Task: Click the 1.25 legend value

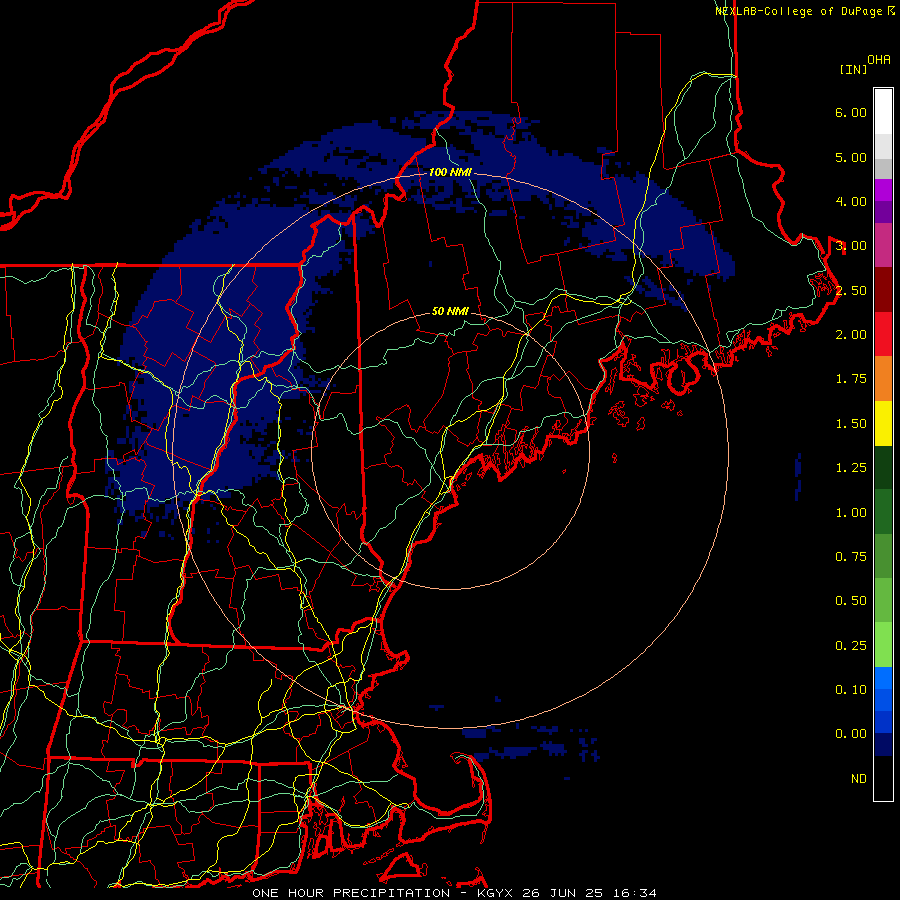Action: [851, 468]
